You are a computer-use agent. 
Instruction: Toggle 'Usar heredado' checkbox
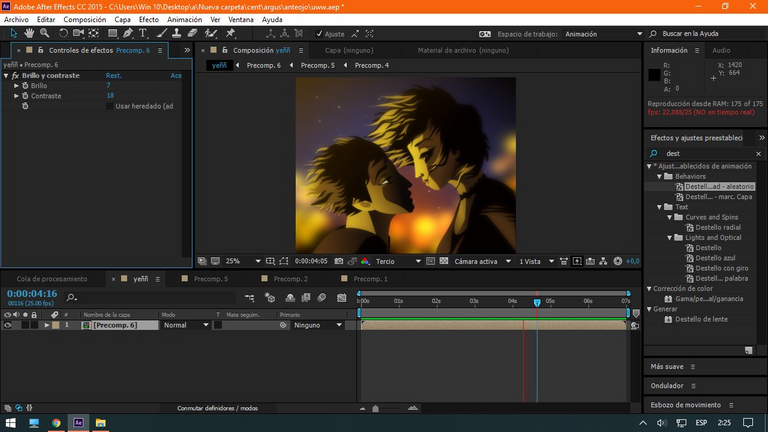pyautogui.click(x=110, y=106)
